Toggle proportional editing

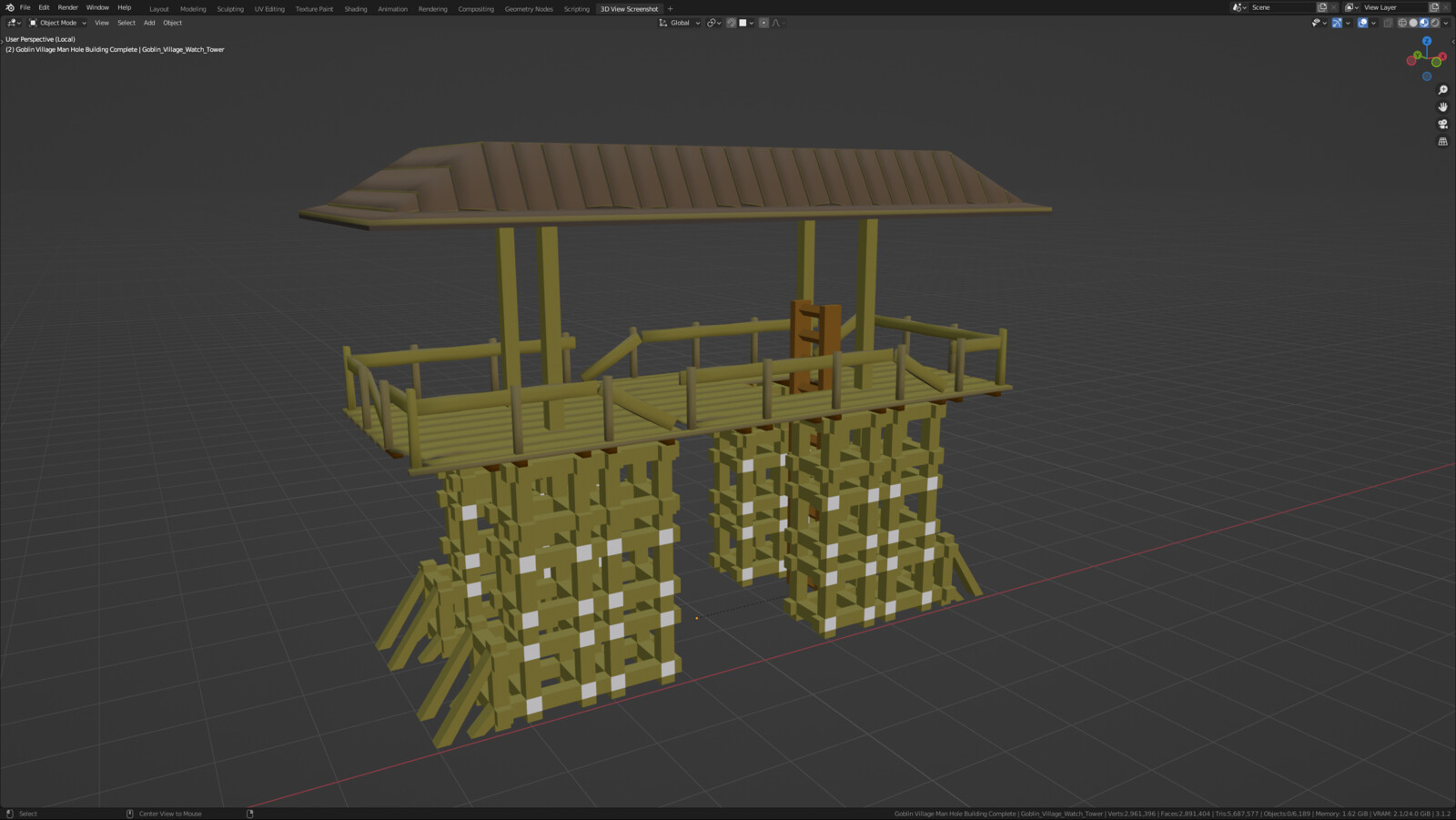click(x=763, y=23)
